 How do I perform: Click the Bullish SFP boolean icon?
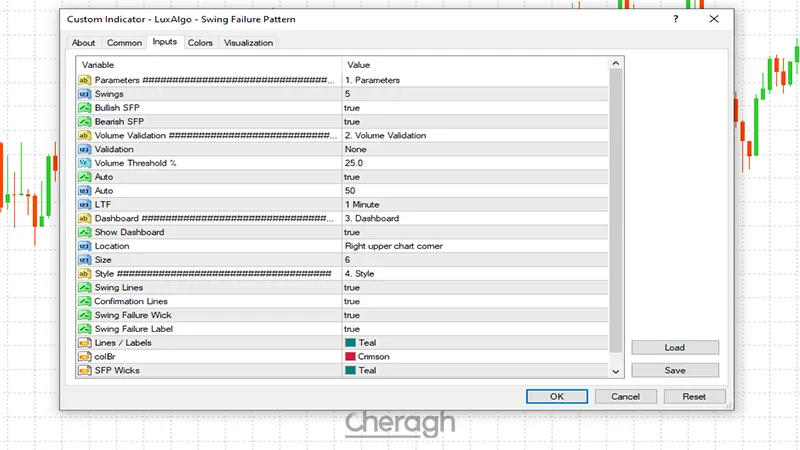pos(84,108)
